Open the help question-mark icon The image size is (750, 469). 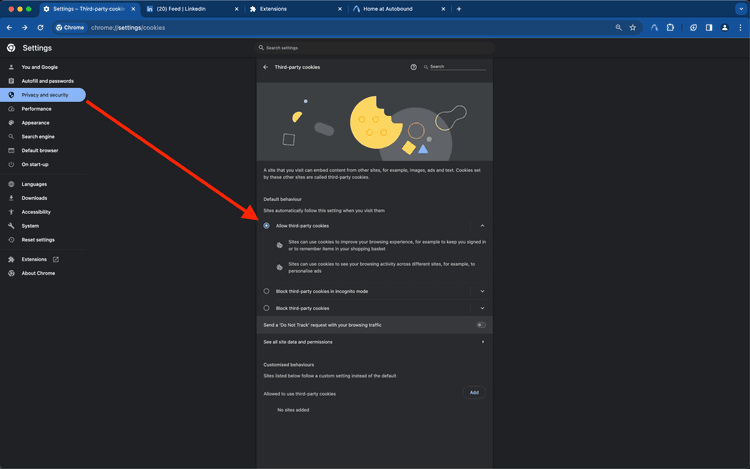click(x=413, y=67)
